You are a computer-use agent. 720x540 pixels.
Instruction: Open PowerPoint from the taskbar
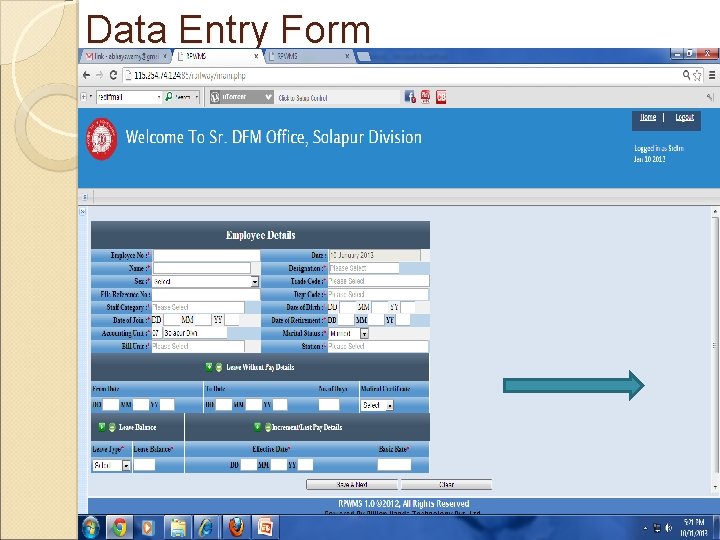click(265, 527)
